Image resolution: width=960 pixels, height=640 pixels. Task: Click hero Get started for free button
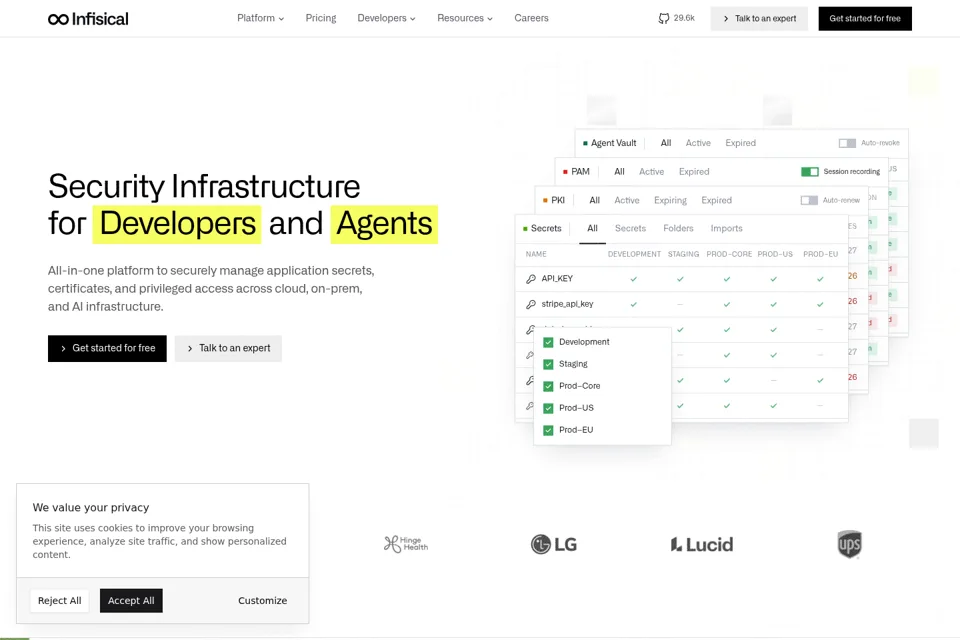[107, 348]
